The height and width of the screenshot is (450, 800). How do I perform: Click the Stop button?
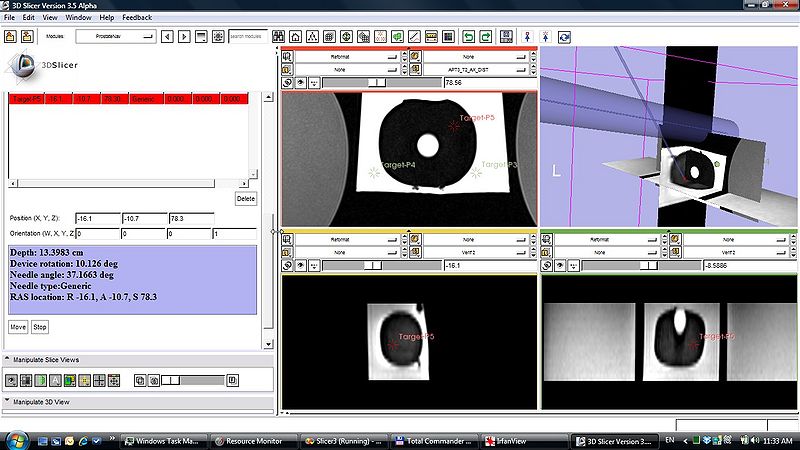coord(40,327)
